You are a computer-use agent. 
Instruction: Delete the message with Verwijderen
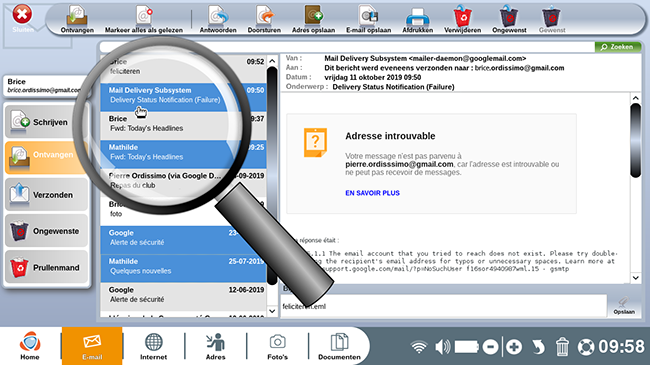pyautogui.click(x=463, y=19)
